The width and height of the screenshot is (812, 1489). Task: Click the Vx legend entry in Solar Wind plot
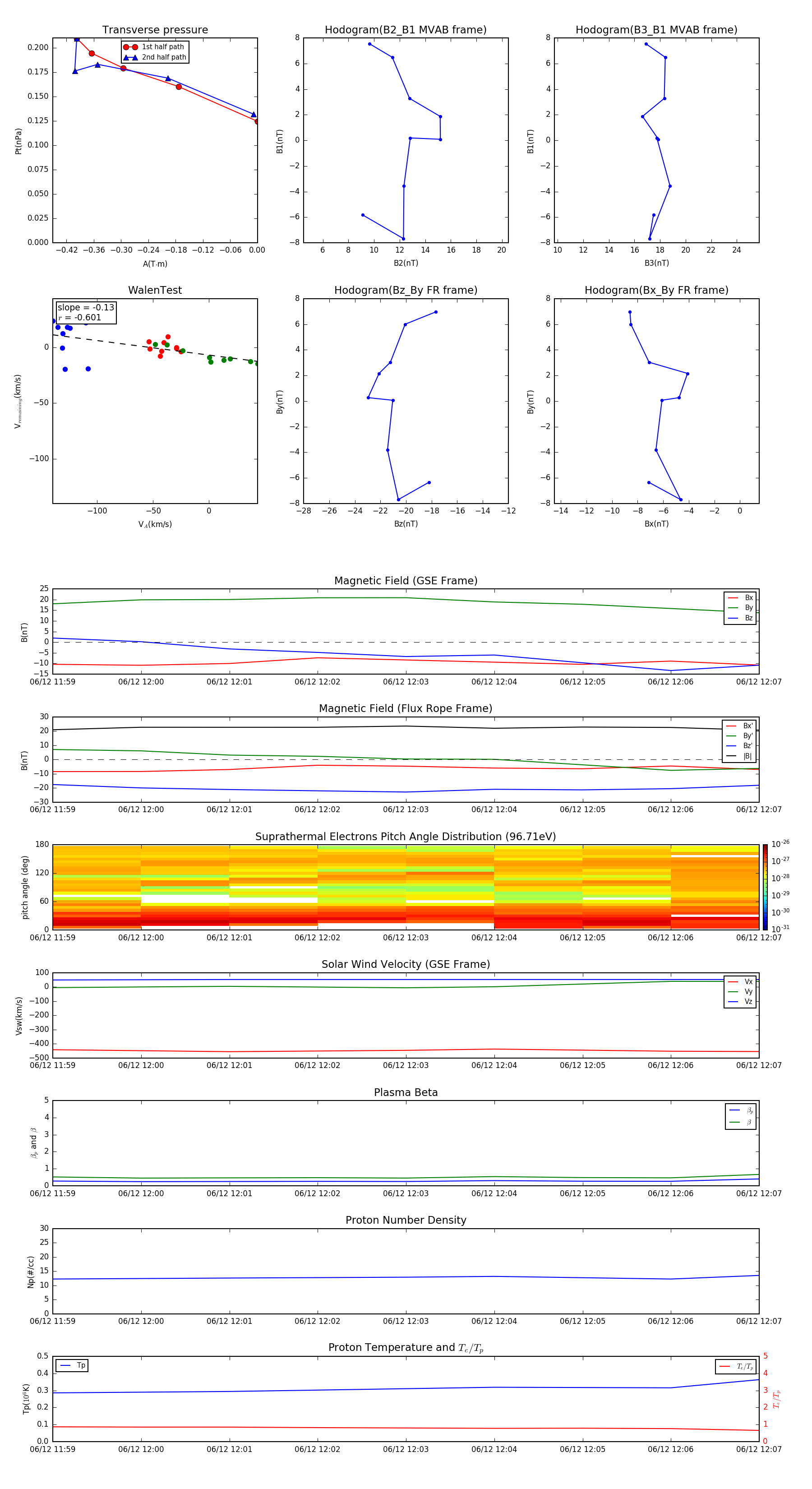pyautogui.click(x=740, y=981)
